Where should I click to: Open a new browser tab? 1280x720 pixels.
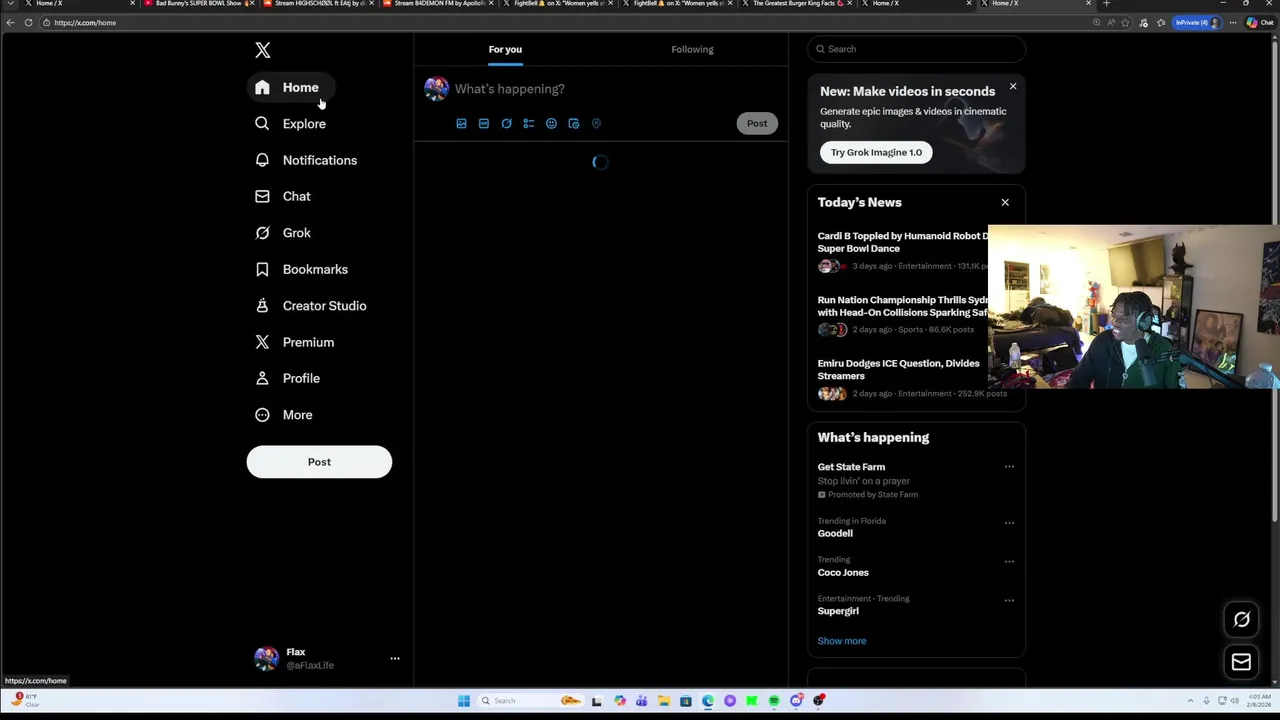click(x=1106, y=4)
